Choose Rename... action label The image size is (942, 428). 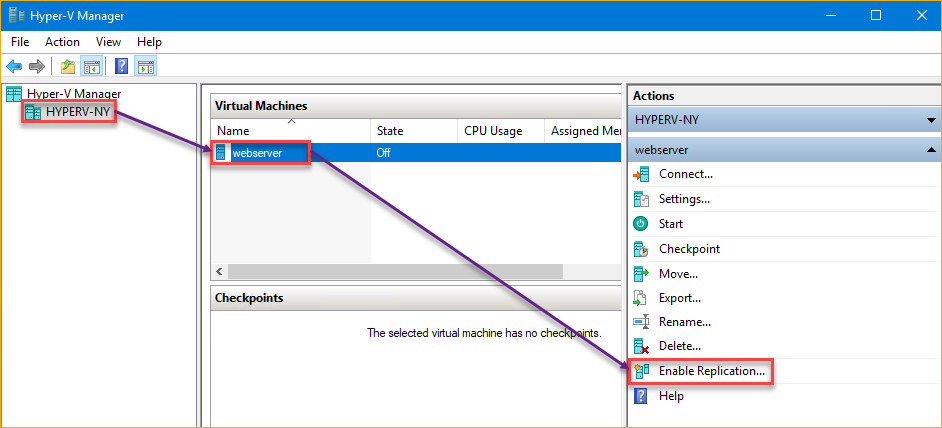685,322
